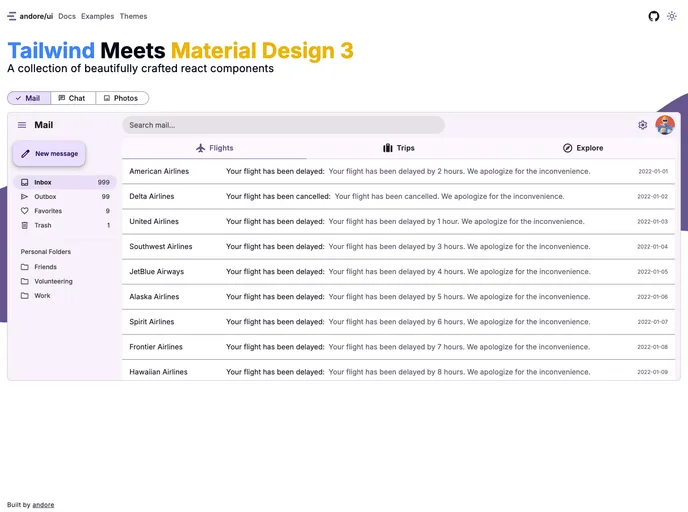Click the 2022-01-05 date
Viewport: 688px width, 512px height.
652,272
